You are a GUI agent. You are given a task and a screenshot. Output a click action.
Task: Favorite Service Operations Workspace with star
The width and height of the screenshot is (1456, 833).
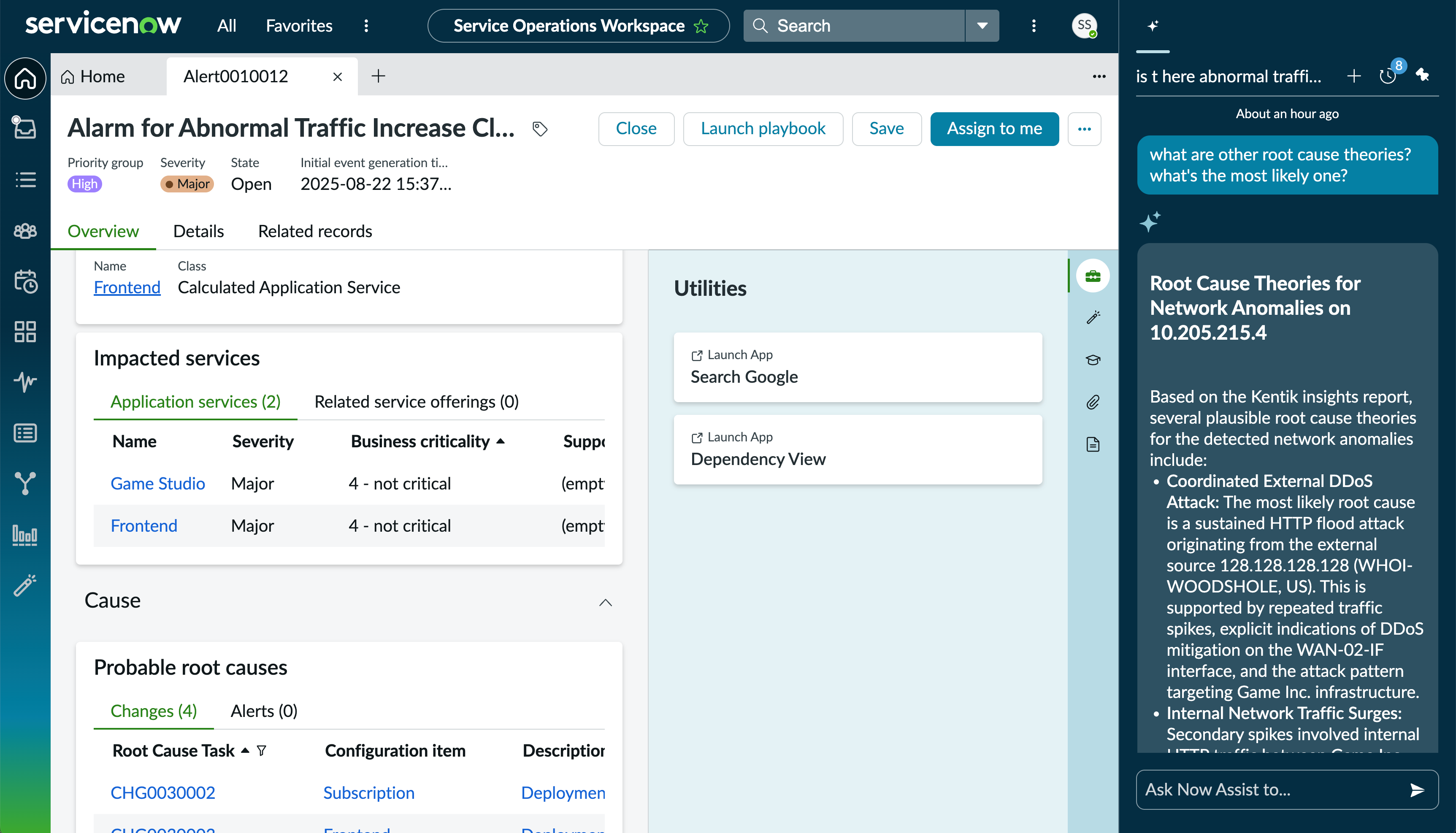coord(701,26)
